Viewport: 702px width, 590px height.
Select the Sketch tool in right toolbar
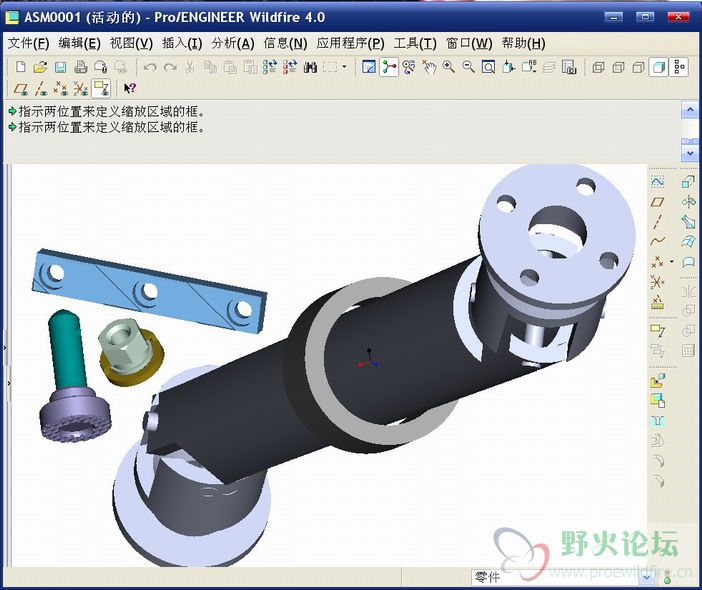(657, 182)
